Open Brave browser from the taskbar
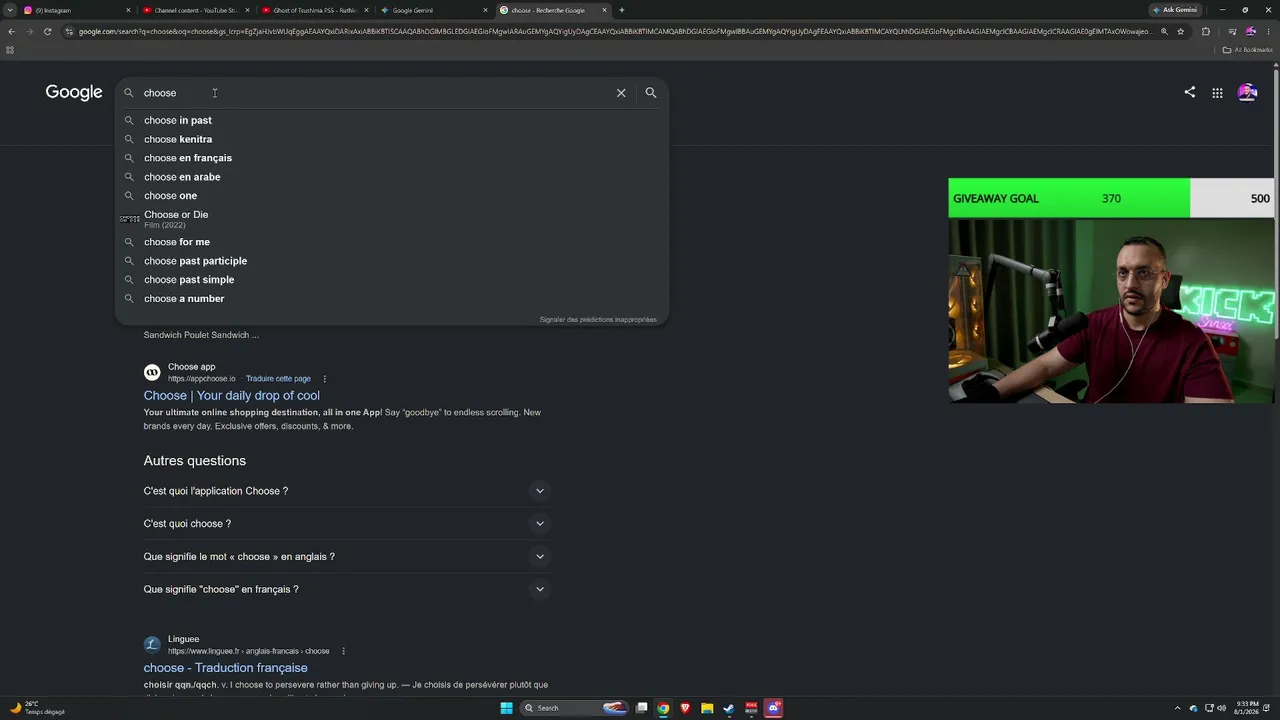1280x720 pixels. coord(685,708)
